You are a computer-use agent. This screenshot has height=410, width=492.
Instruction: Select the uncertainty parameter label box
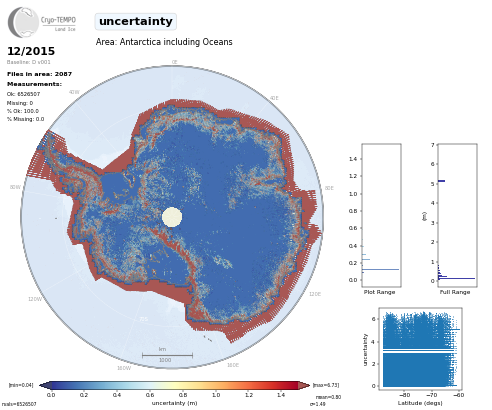pyautogui.click(x=136, y=22)
